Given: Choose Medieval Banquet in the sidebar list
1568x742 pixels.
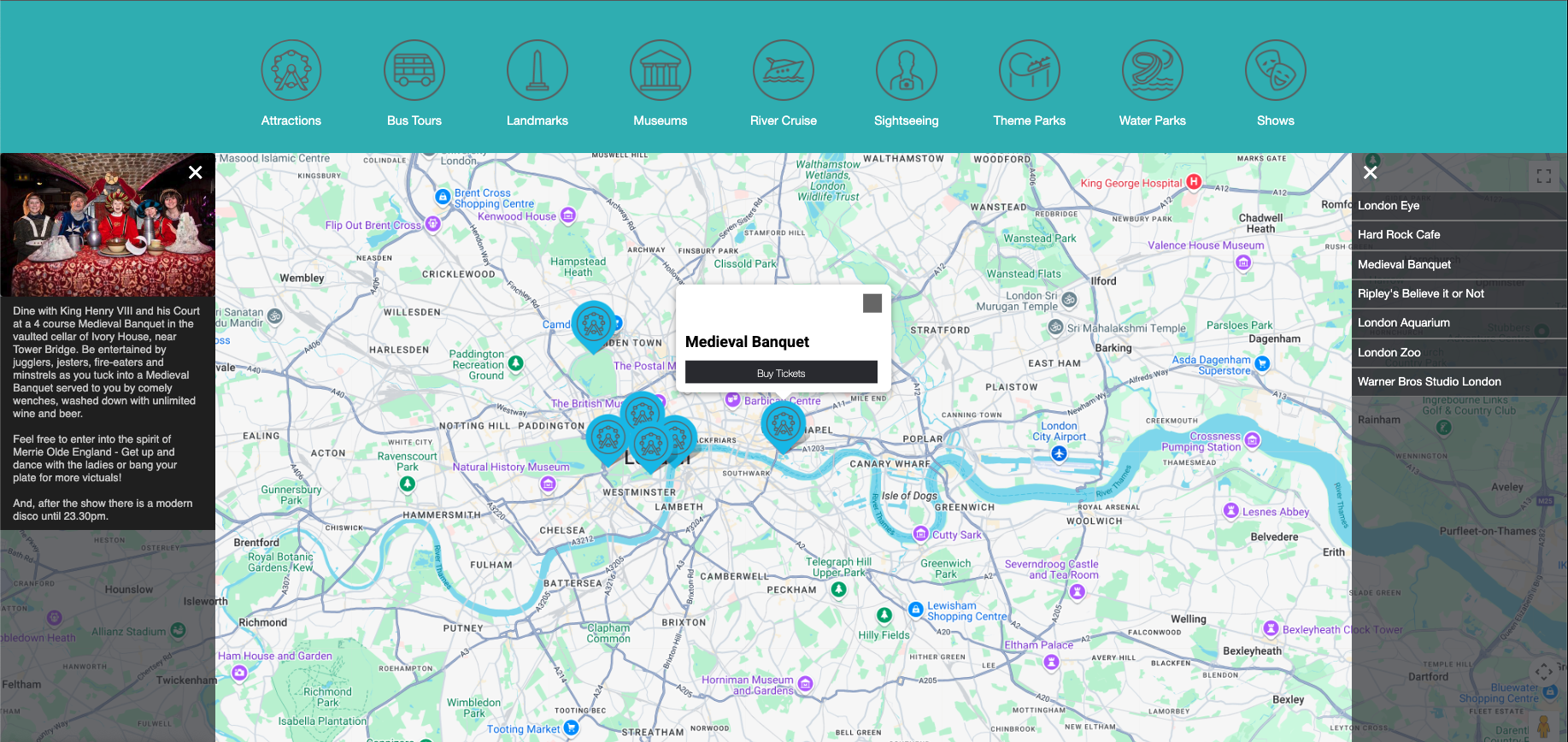Looking at the screenshot, I should coord(1459,264).
